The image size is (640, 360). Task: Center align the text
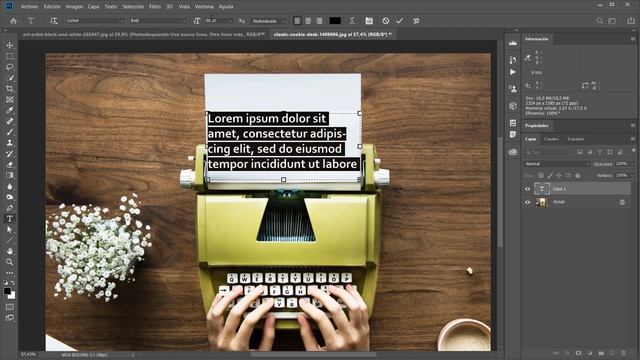pyautogui.click(x=308, y=21)
